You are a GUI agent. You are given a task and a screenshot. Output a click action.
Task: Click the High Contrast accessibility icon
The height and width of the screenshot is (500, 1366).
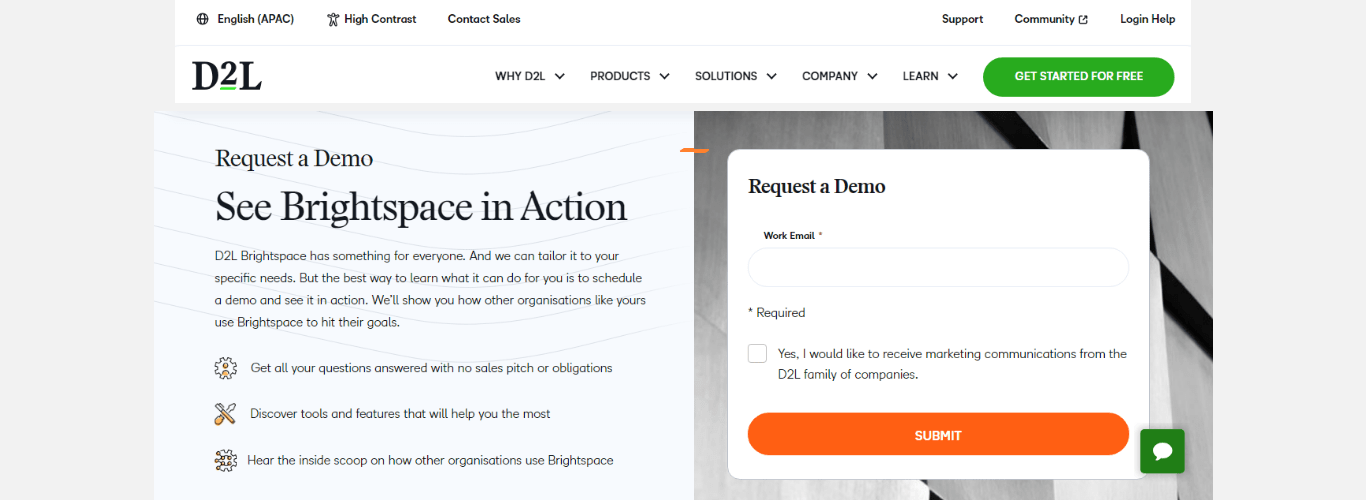tap(333, 19)
